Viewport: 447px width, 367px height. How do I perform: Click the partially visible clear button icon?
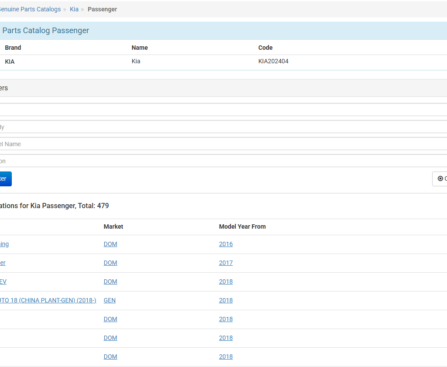click(x=440, y=179)
